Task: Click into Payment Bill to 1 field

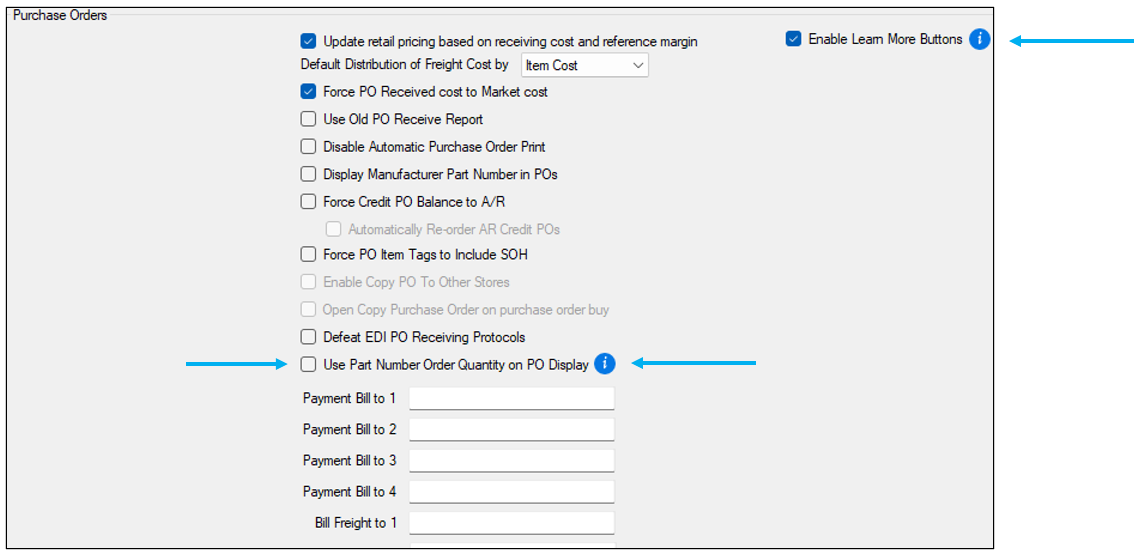Action: pos(511,399)
